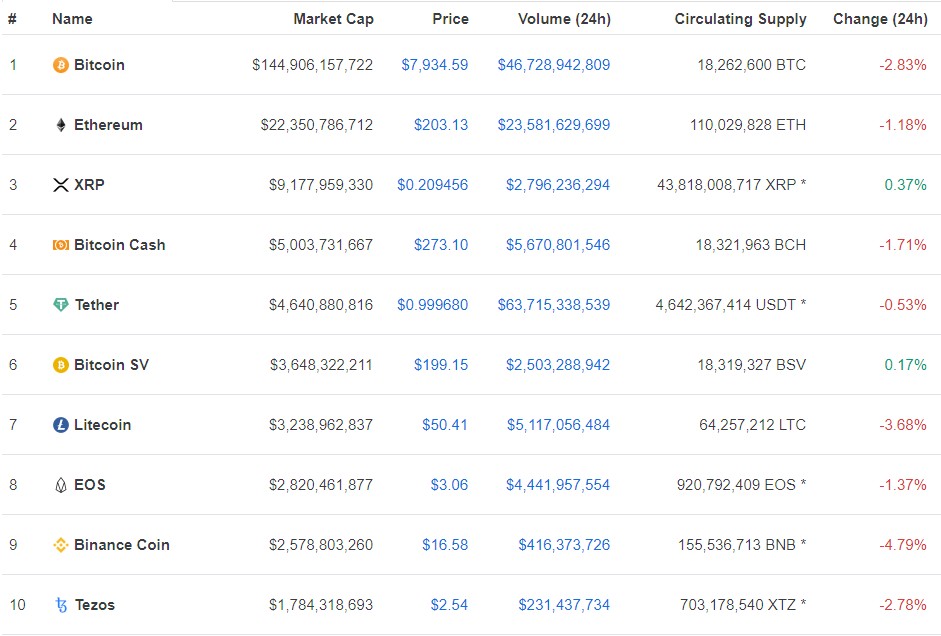Click Litecoin volume $5,117,056,484
The width and height of the screenshot is (941, 636).
(558, 425)
